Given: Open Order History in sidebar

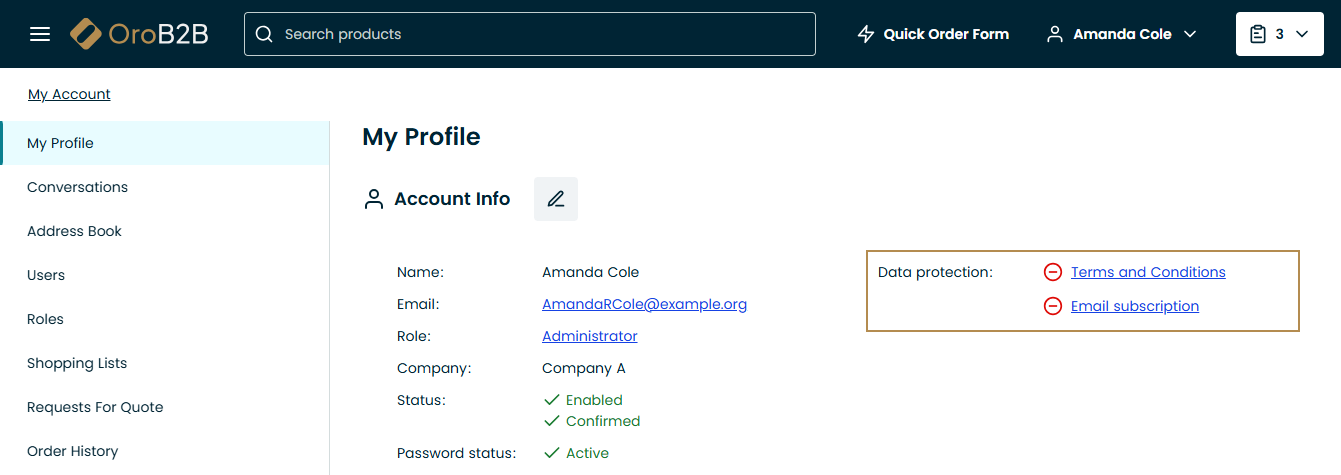Looking at the screenshot, I should [x=73, y=451].
